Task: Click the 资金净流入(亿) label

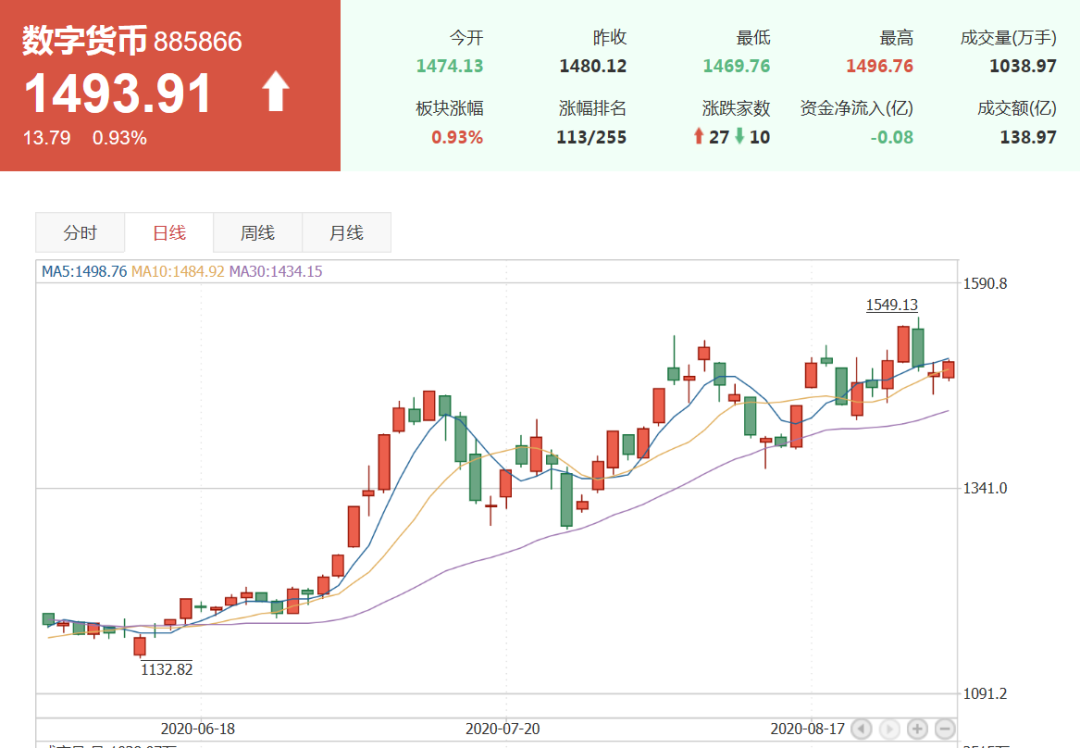Action: pyautogui.click(x=857, y=108)
